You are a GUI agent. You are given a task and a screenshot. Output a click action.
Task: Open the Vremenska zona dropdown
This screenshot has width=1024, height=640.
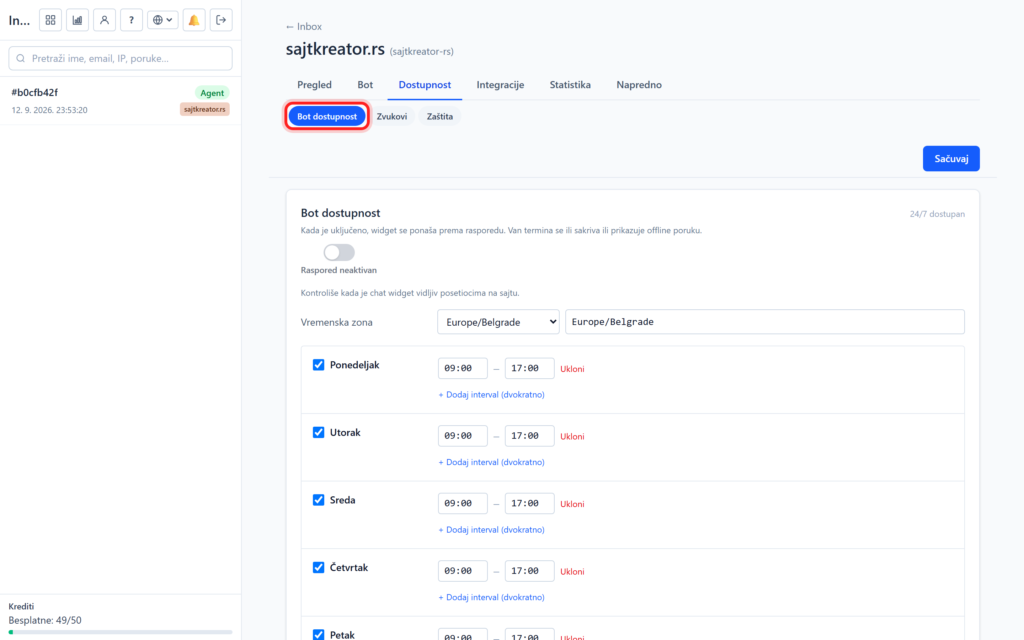pos(498,322)
